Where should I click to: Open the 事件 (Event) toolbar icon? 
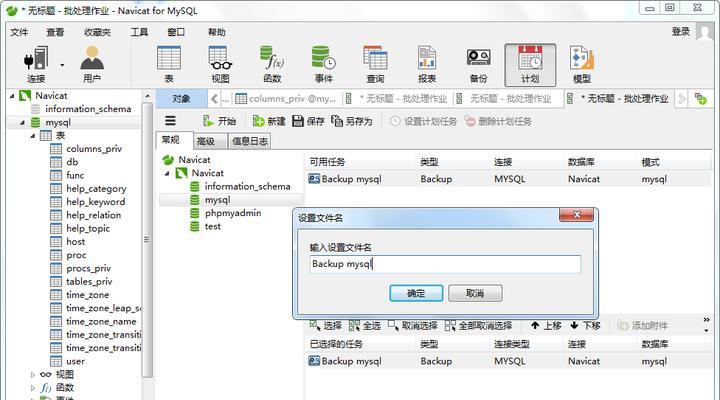[x=323, y=63]
